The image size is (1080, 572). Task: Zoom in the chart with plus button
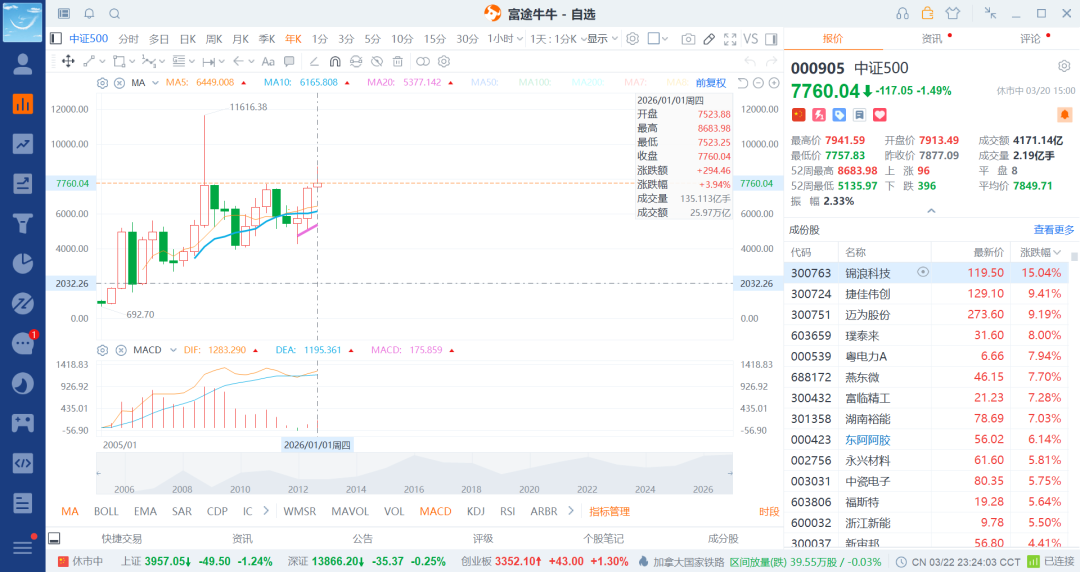point(774,83)
